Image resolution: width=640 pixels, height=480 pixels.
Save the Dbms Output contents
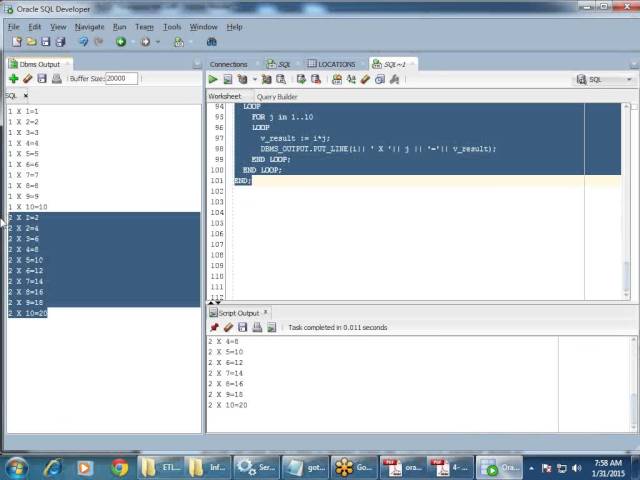tap(42, 79)
